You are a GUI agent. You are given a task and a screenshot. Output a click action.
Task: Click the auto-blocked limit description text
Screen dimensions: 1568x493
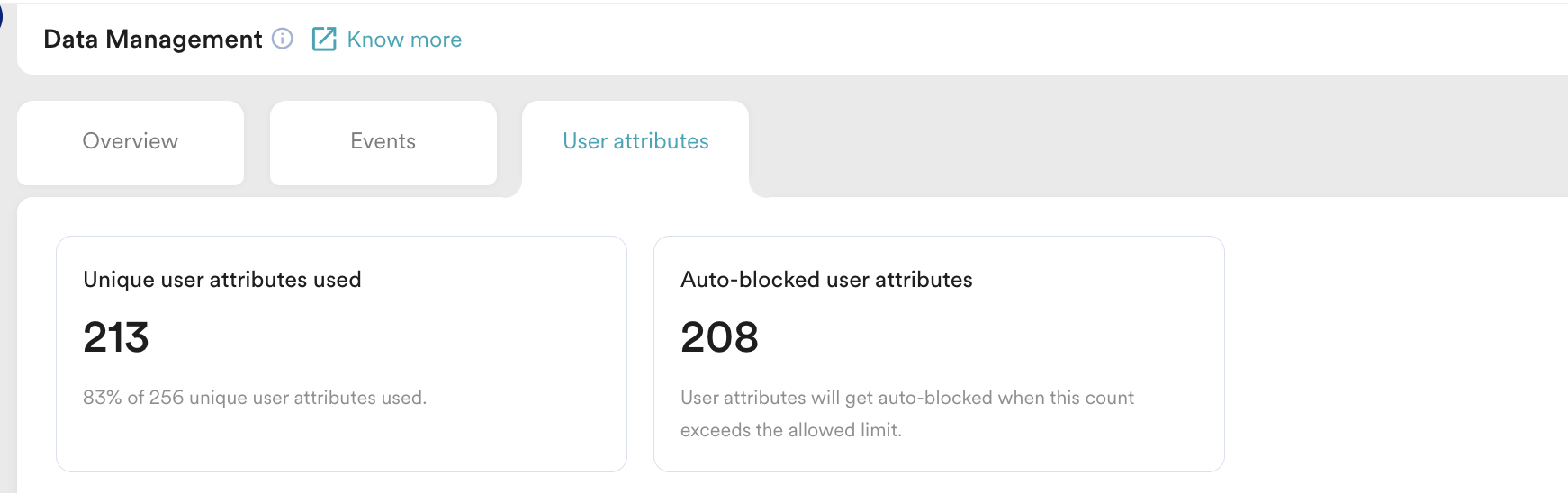(x=906, y=398)
